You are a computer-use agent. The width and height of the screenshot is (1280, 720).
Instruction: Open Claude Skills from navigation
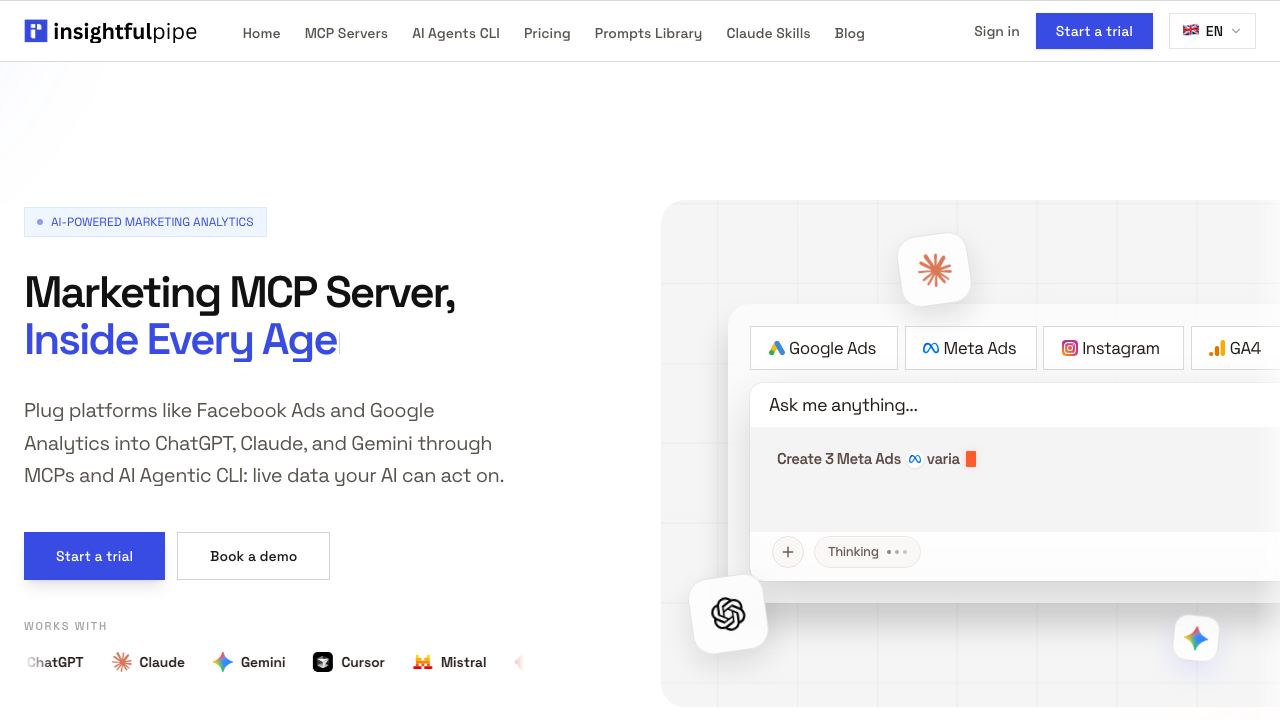[768, 33]
